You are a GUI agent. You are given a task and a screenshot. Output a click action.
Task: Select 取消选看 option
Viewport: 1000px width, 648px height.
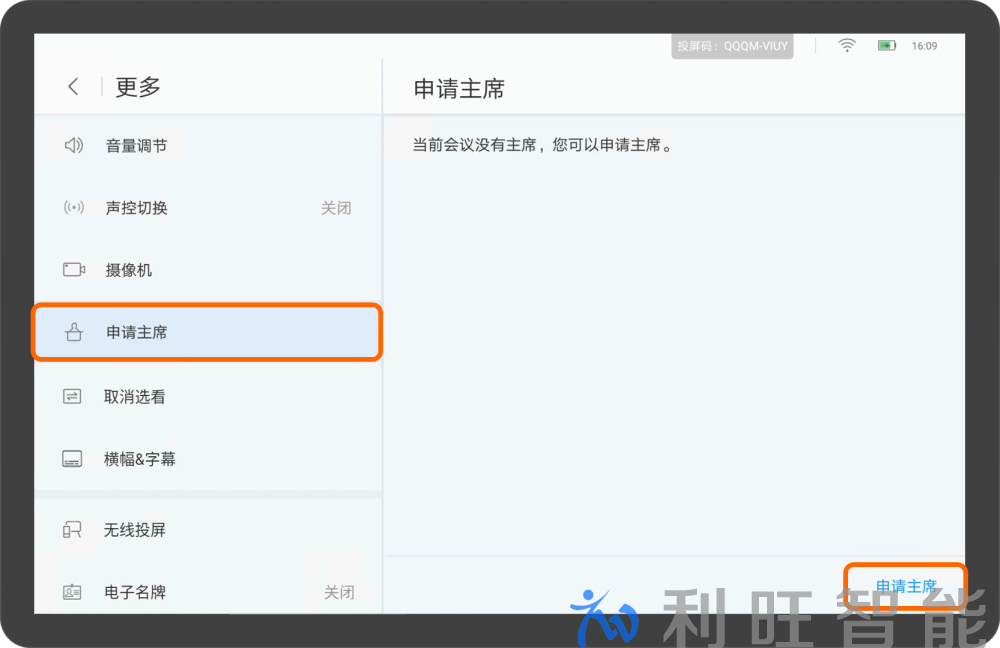(208, 397)
